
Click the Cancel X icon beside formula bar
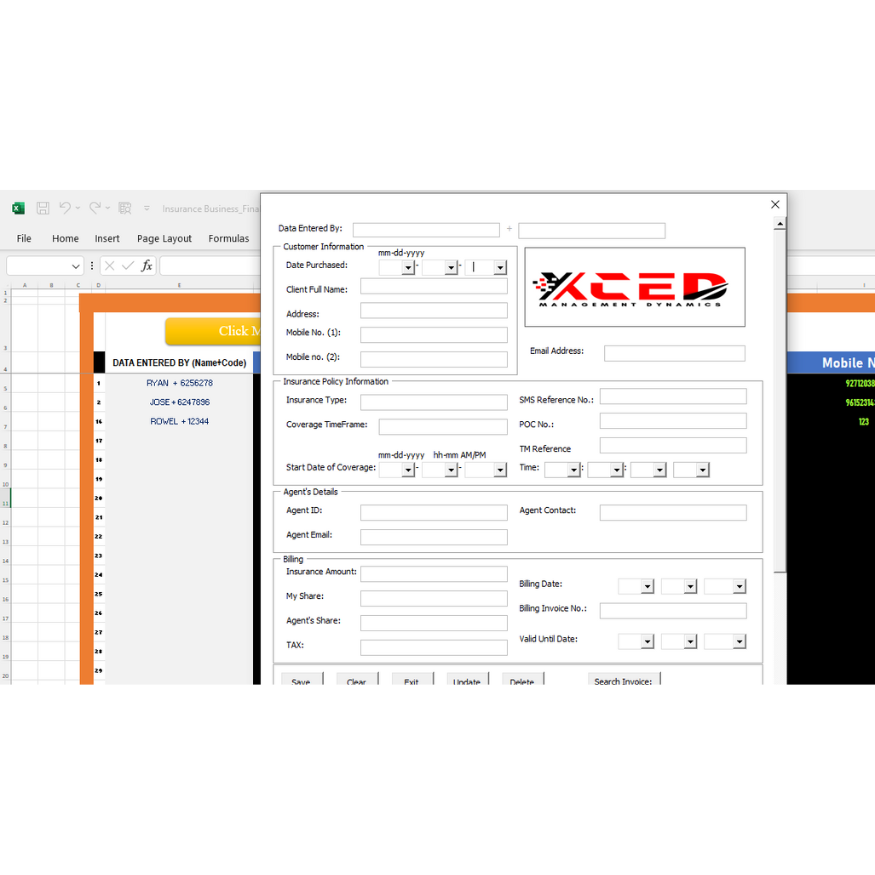click(x=110, y=265)
